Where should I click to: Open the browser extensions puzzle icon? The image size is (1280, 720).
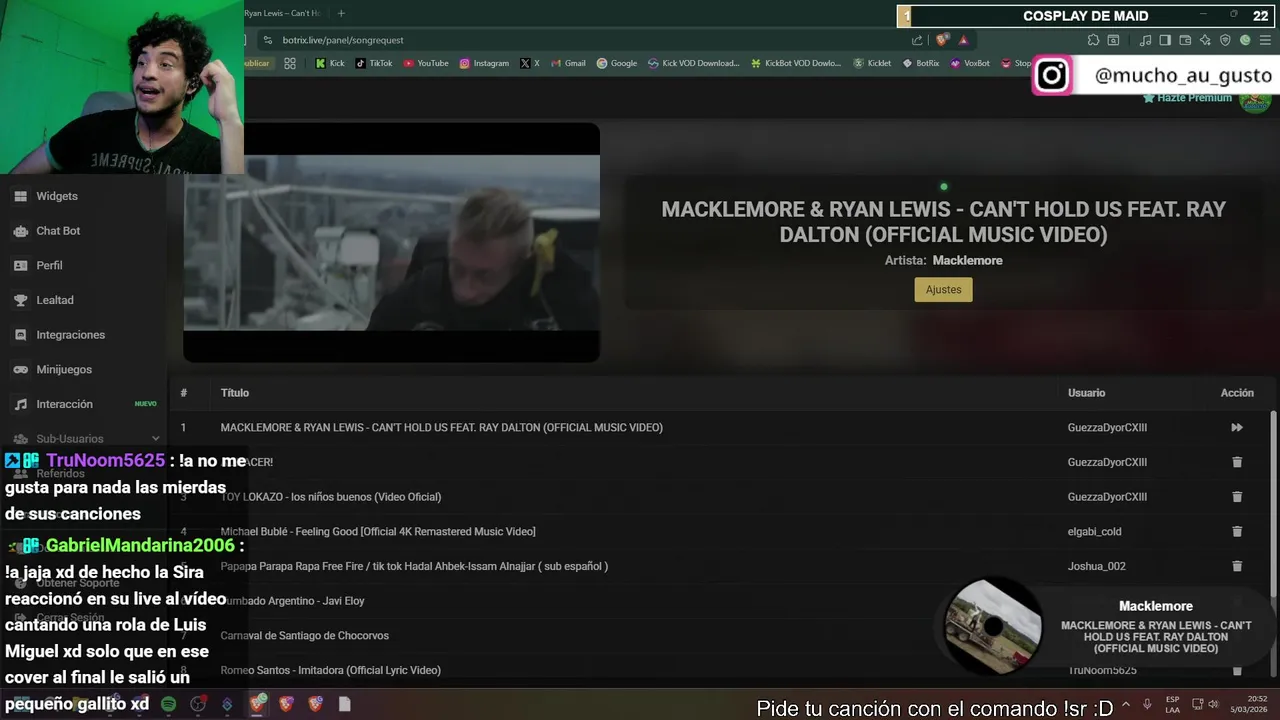pyautogui.click(x=1093, y=40)
